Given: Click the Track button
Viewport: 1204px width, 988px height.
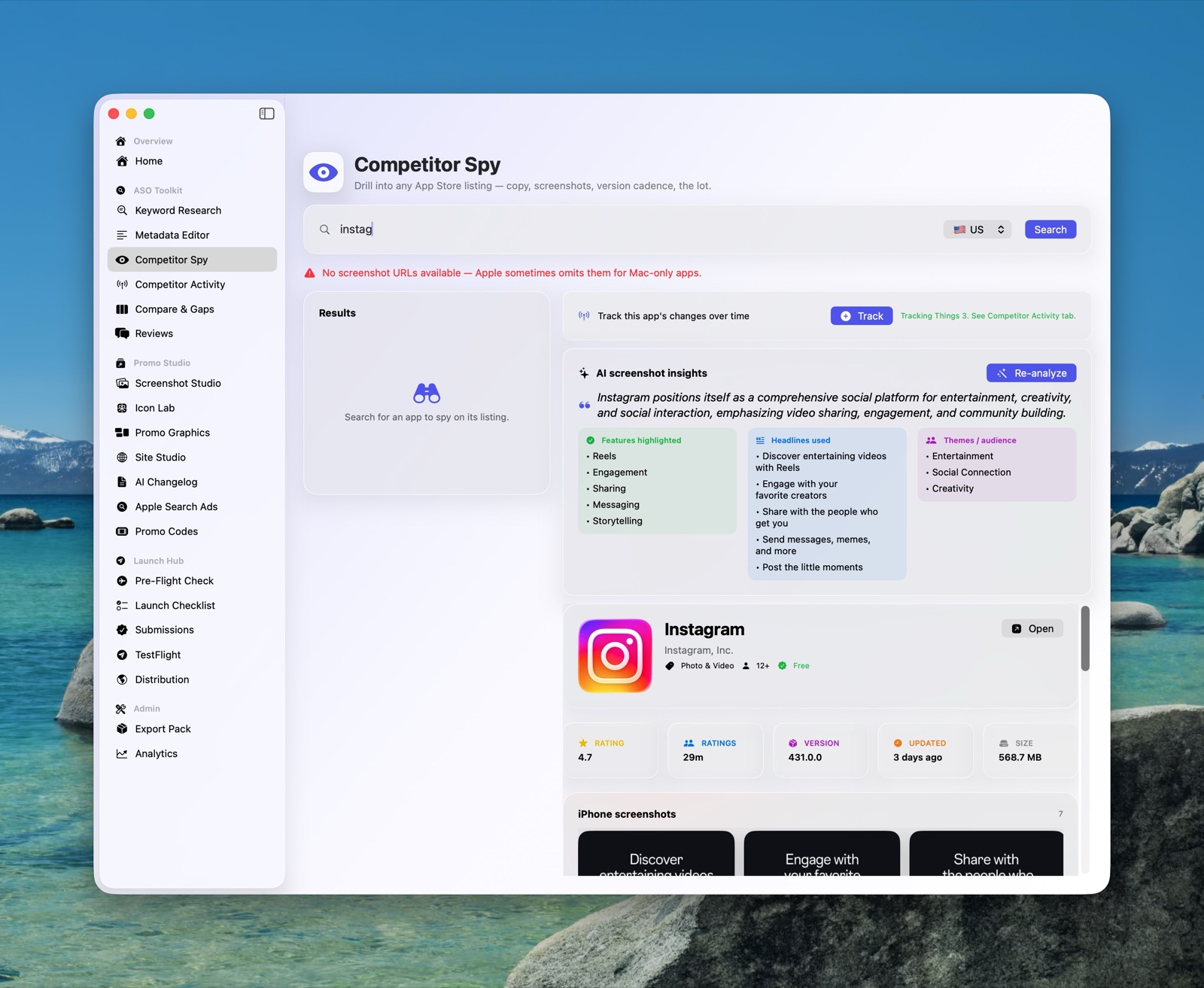Looking at the screenshot, I should [x=862, y=316].
